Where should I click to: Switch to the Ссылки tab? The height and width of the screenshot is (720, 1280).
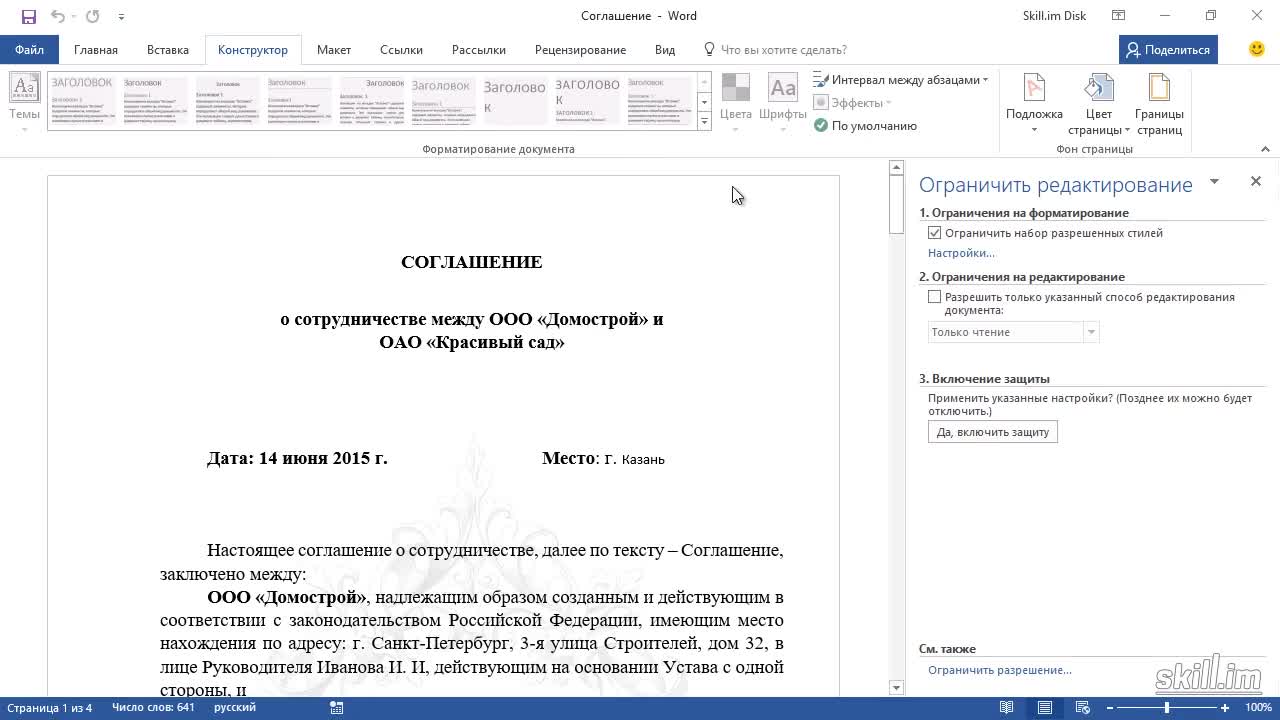click(x=401, y=50)
